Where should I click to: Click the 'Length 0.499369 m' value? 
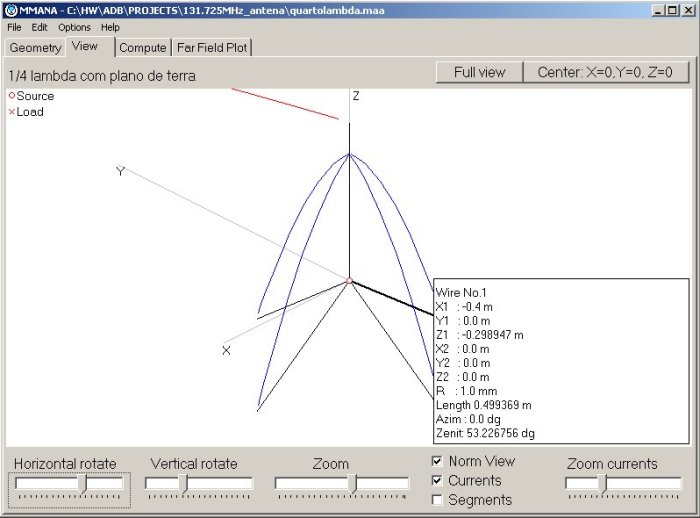[483, 405]
